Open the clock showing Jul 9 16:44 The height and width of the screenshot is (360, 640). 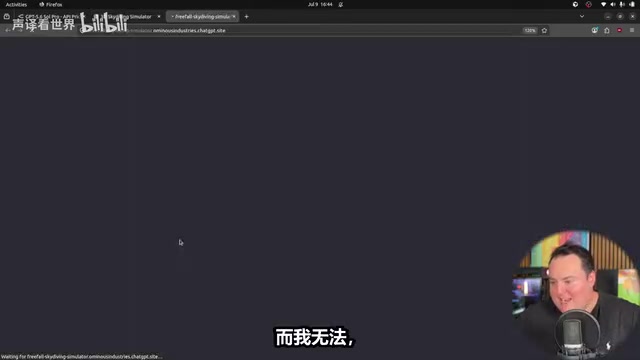pos(320,4)
